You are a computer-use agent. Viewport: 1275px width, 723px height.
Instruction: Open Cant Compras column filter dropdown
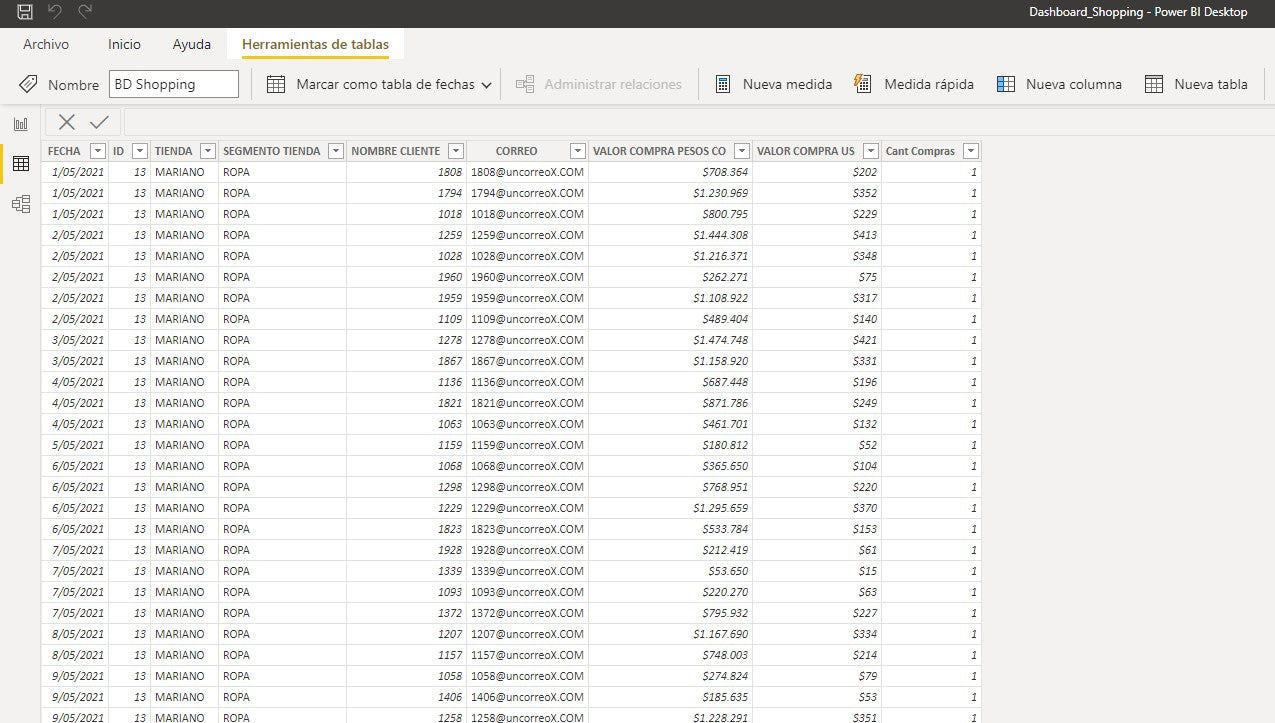(x=970, y=151)
